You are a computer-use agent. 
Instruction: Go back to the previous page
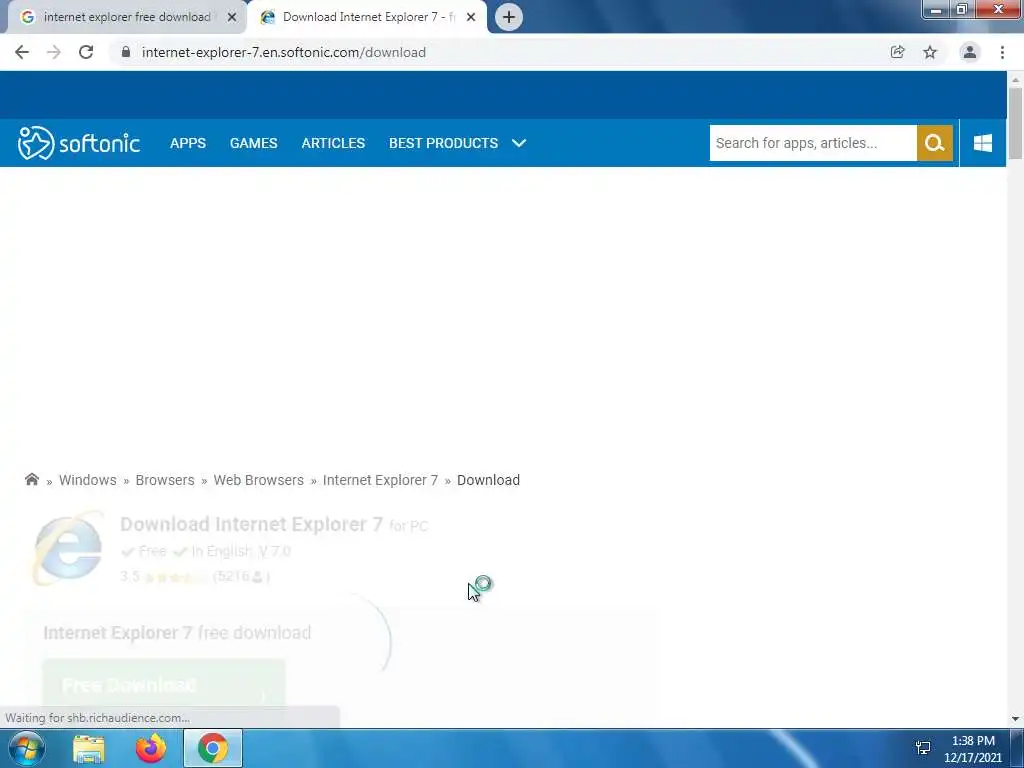tap(22, 52)
